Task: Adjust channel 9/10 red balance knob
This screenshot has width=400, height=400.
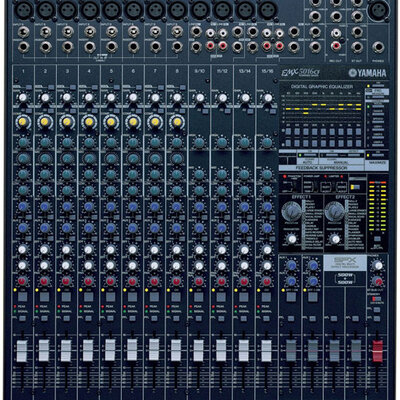Action: tap(199, 281)
